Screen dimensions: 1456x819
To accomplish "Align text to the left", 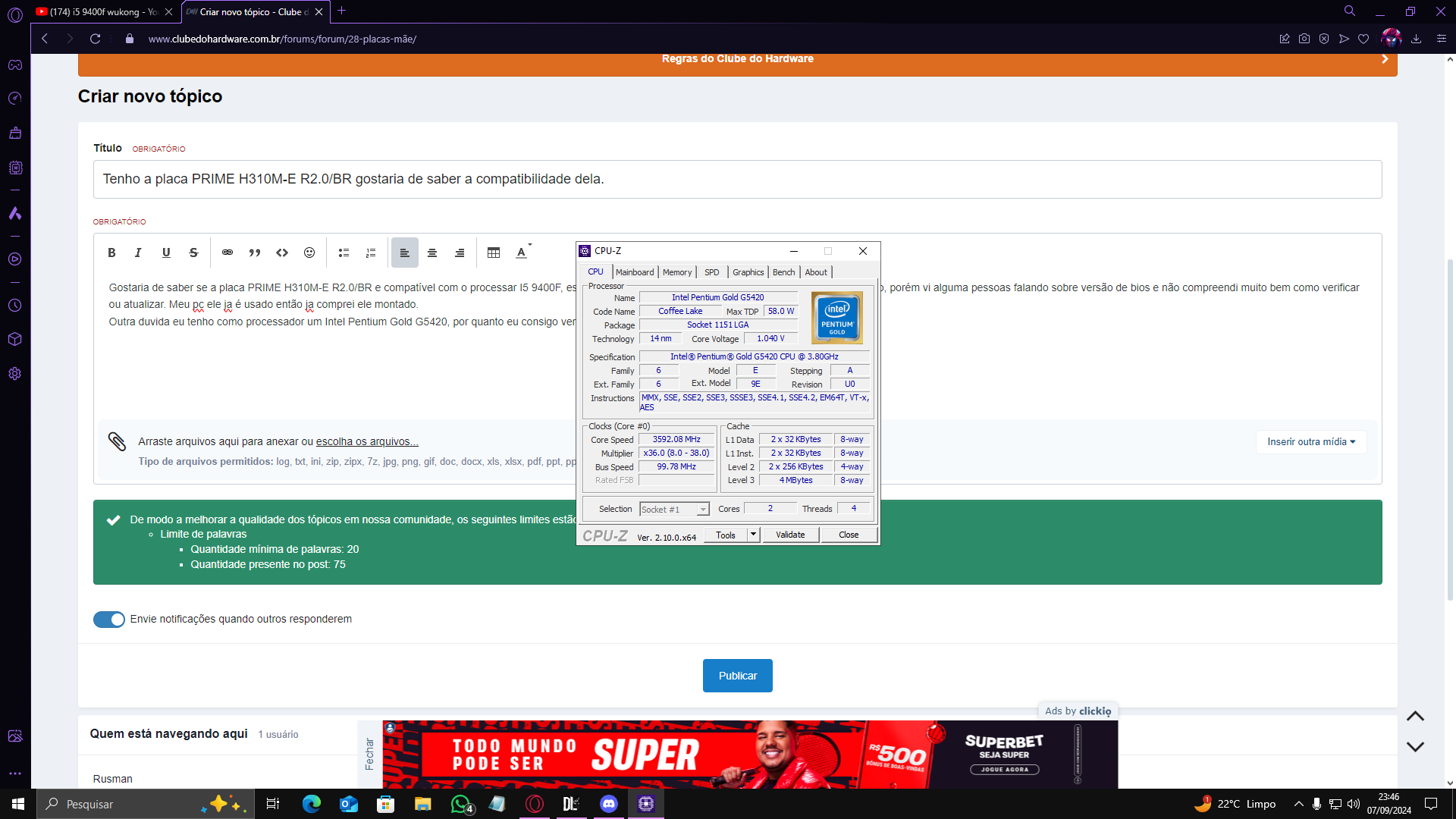I will coord(405,253).
